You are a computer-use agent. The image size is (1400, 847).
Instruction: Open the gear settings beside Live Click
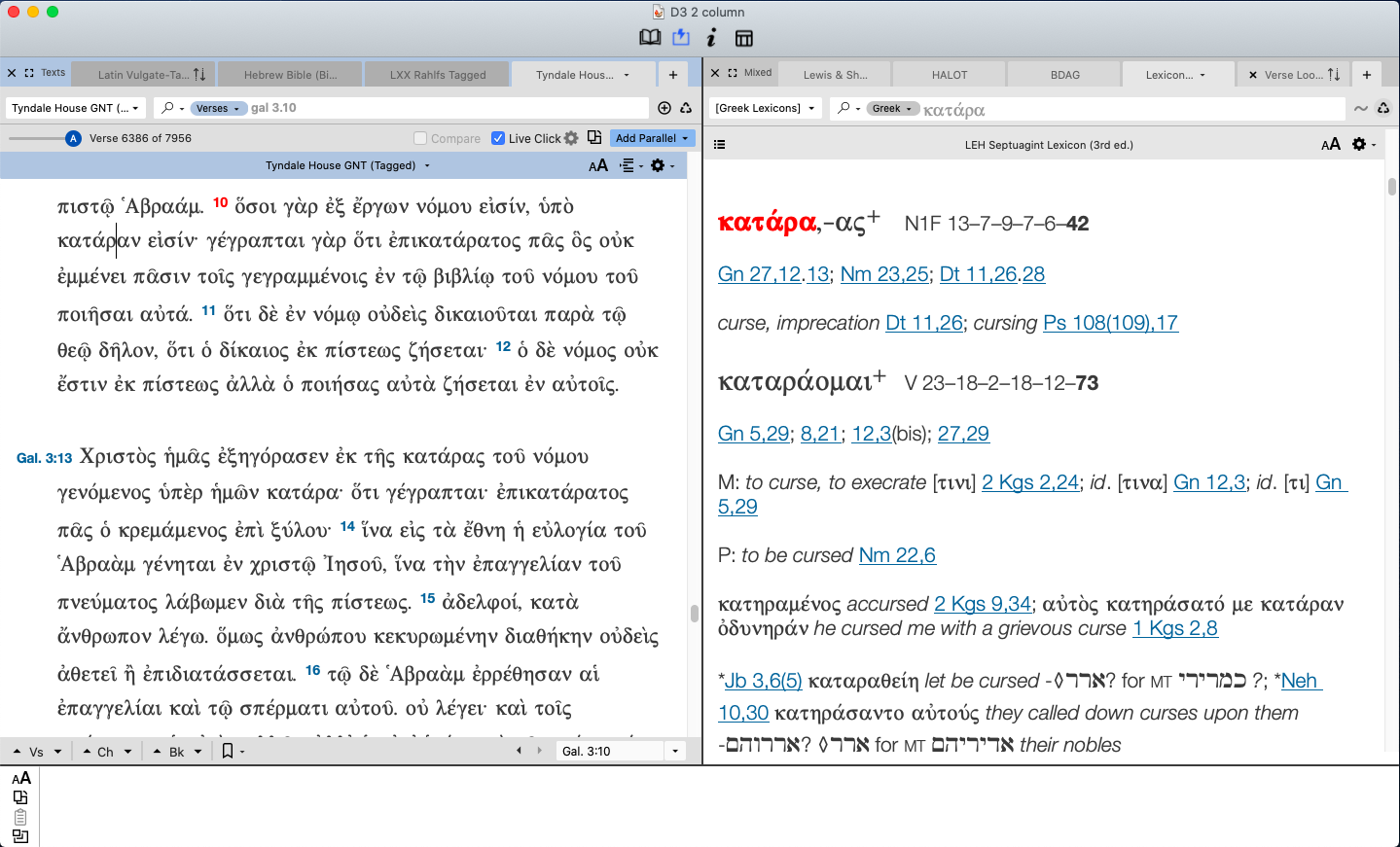point(571,138)
